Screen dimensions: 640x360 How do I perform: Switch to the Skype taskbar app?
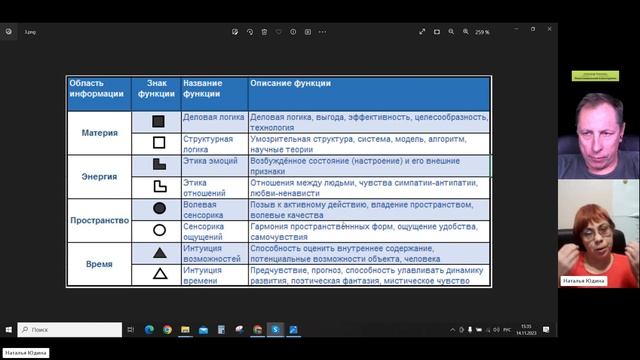pos(276,329)
